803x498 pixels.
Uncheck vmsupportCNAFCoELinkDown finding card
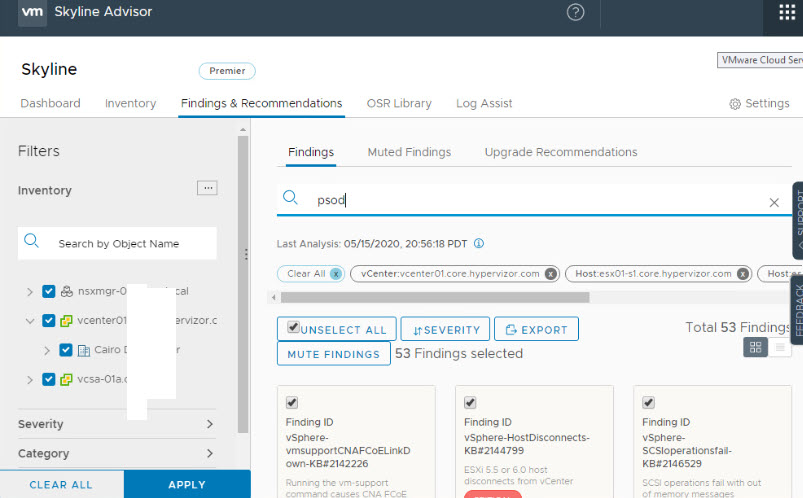pyautogui.click(x=292, y=402)
